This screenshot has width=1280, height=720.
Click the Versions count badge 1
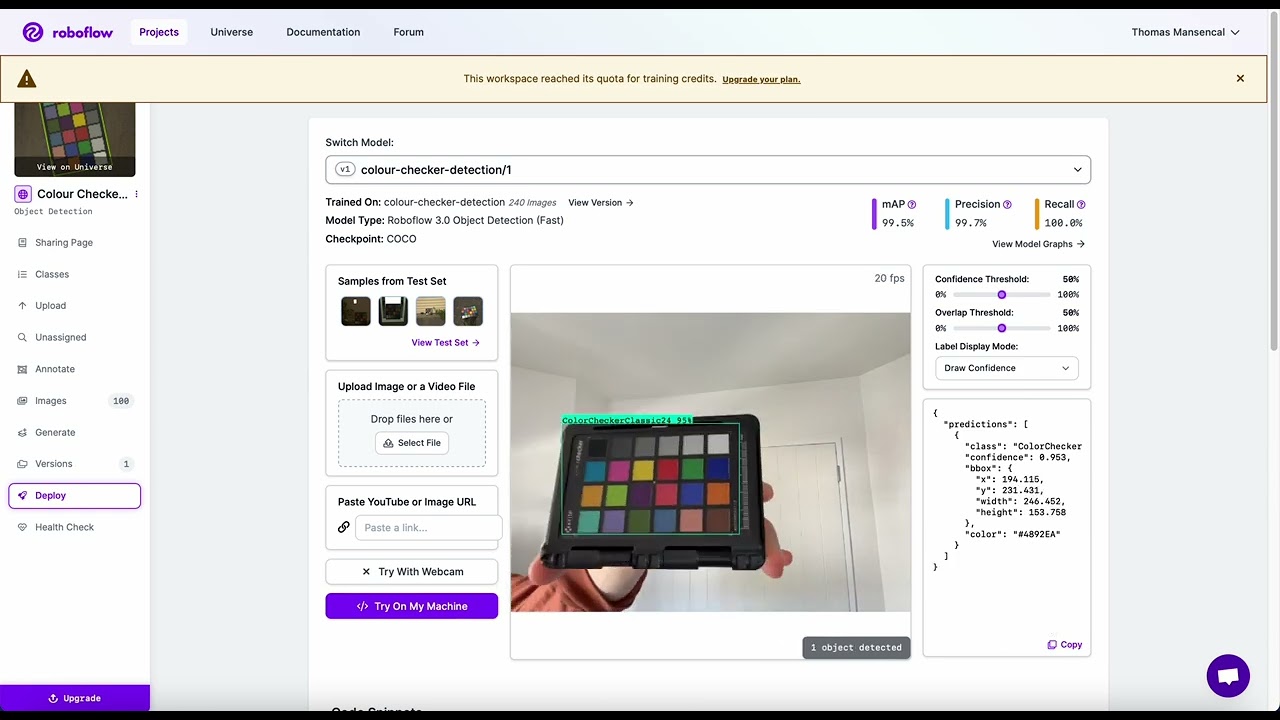coord(126,464)
